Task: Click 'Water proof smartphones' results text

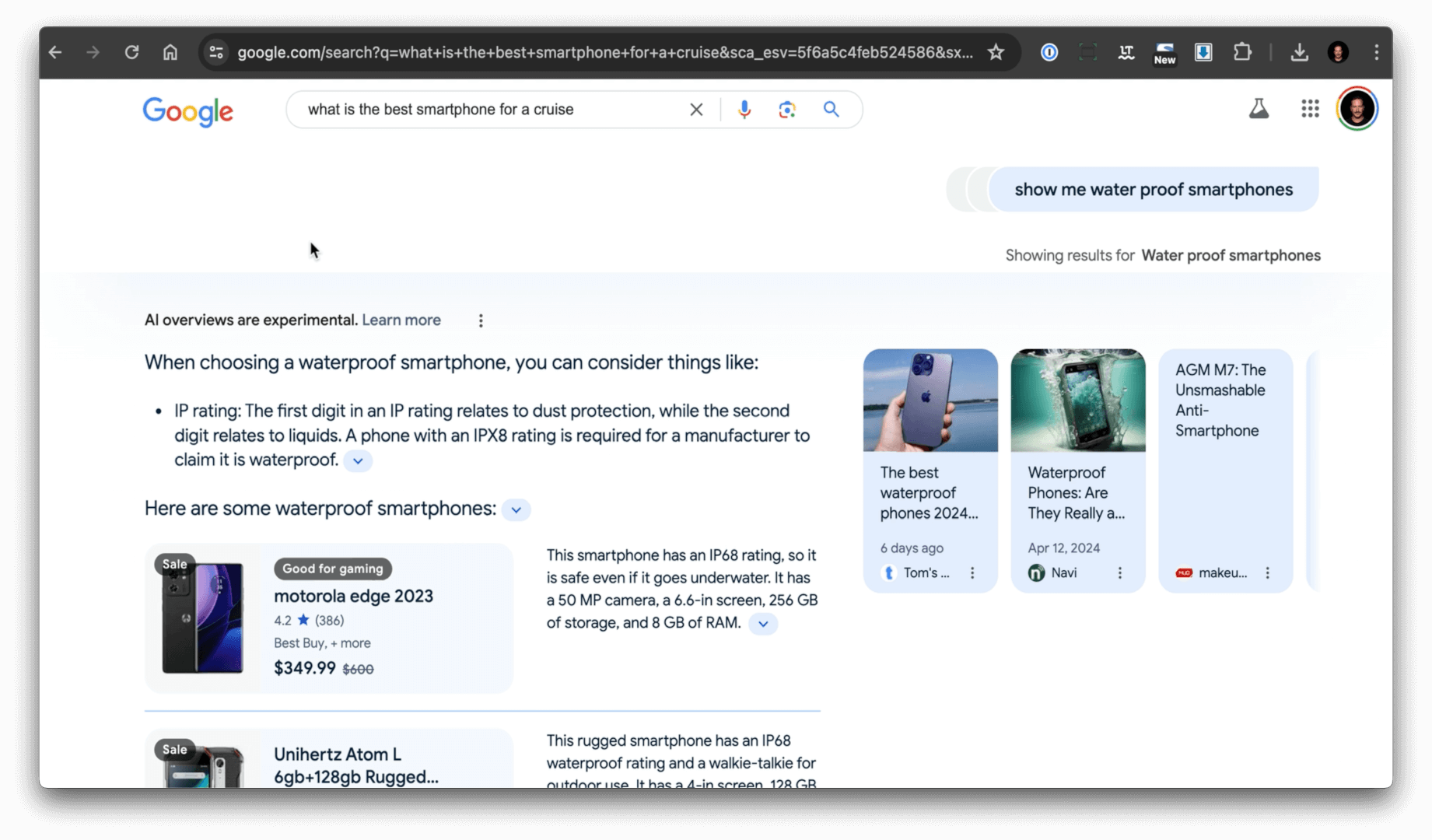Action: [x=1231, y=256]
